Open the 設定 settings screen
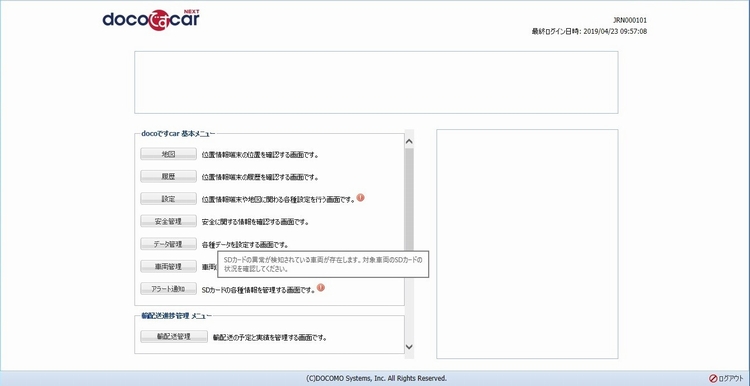750x386 pixels. pos(168,199)
